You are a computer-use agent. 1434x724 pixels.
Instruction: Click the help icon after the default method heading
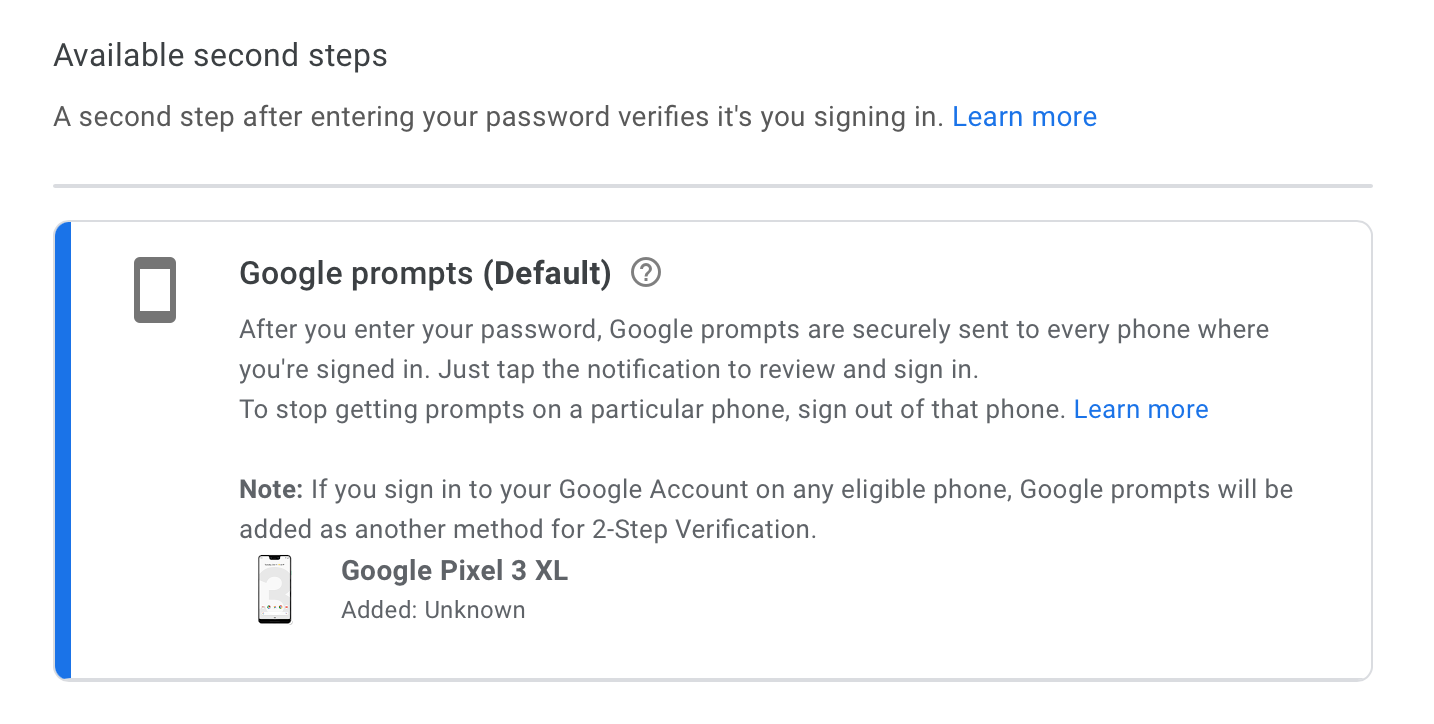[x=645, y=272]
